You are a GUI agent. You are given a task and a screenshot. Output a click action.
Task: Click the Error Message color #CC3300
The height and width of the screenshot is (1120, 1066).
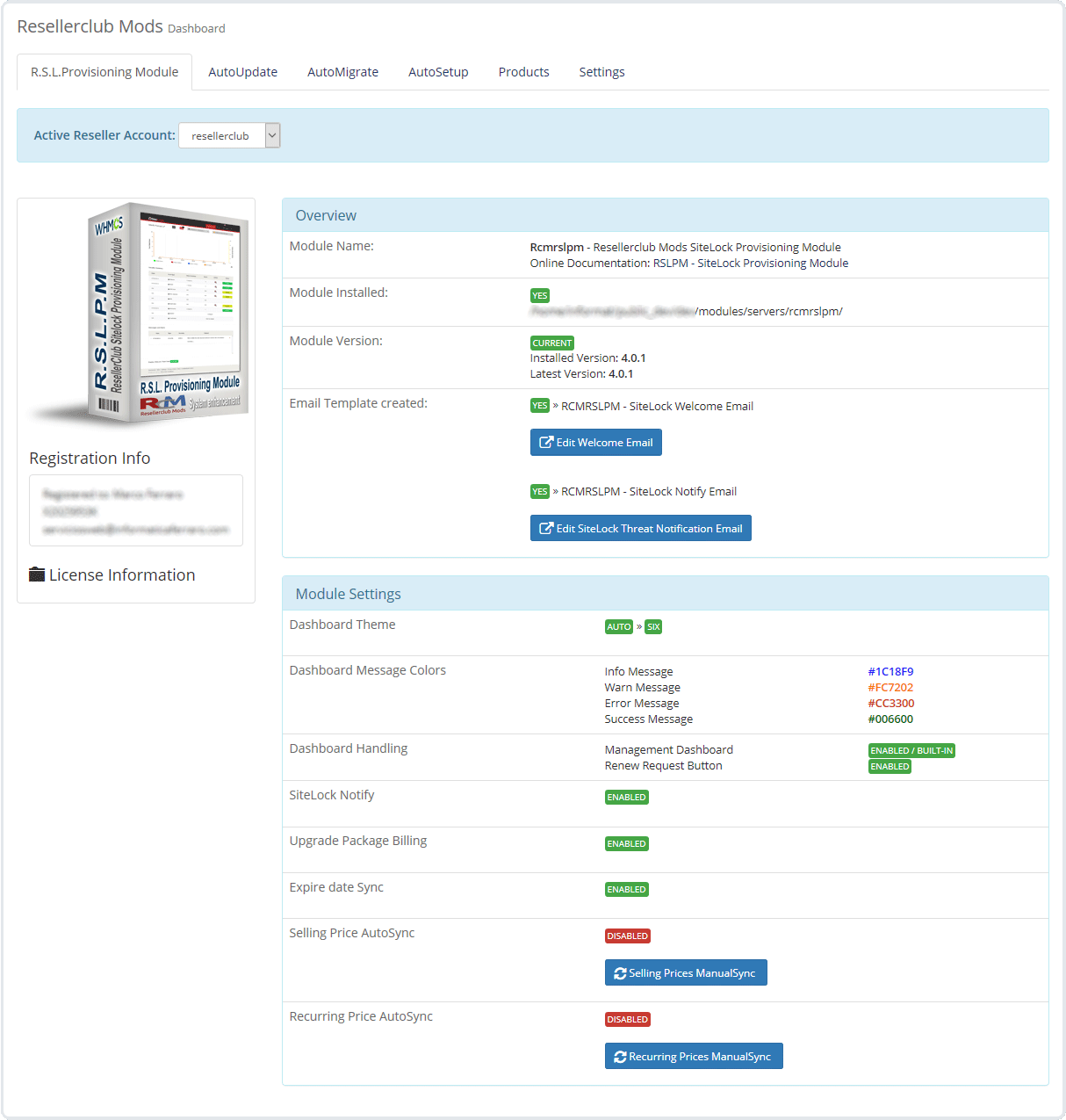(891, 704)
